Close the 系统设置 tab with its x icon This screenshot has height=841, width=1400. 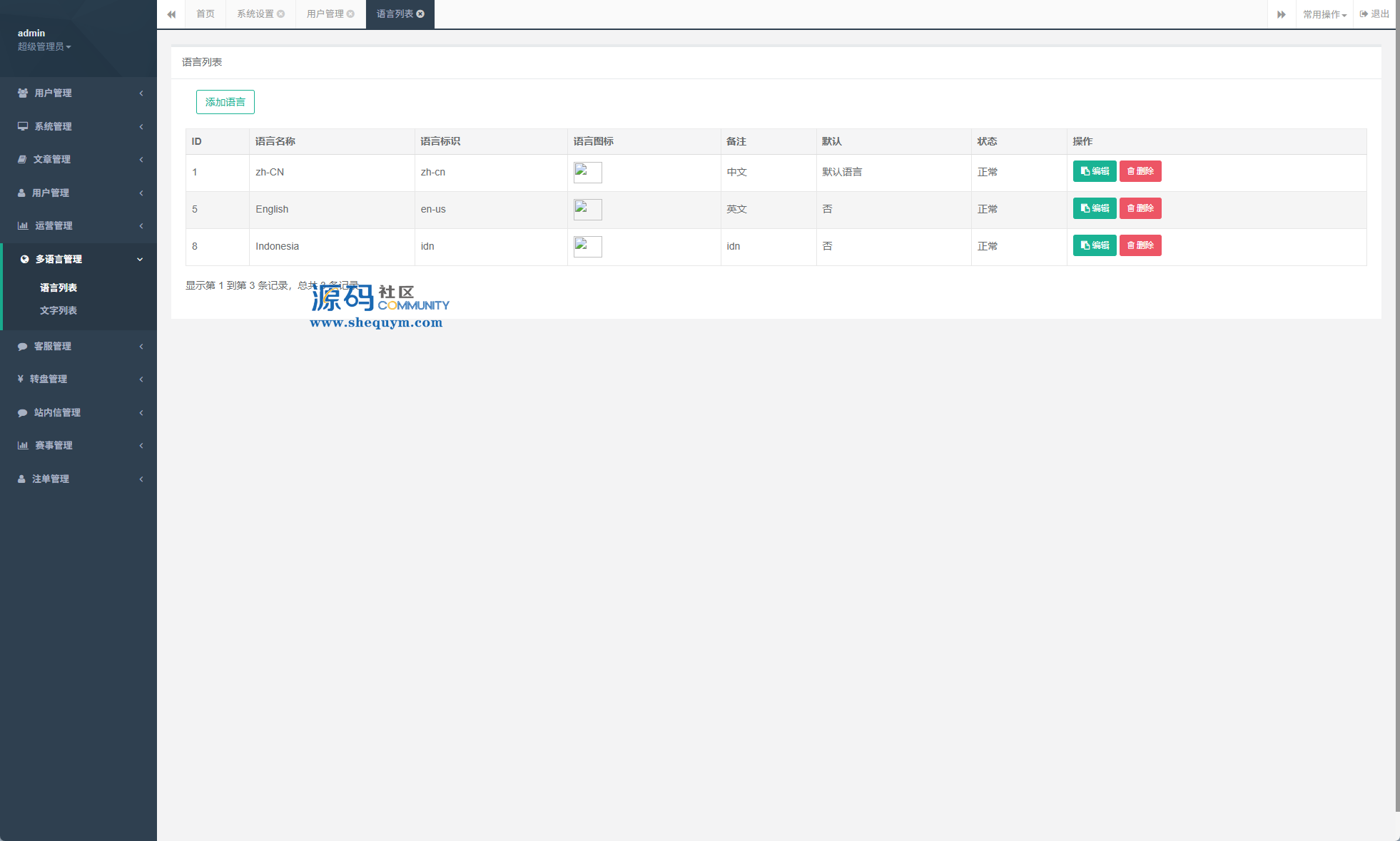281,14
